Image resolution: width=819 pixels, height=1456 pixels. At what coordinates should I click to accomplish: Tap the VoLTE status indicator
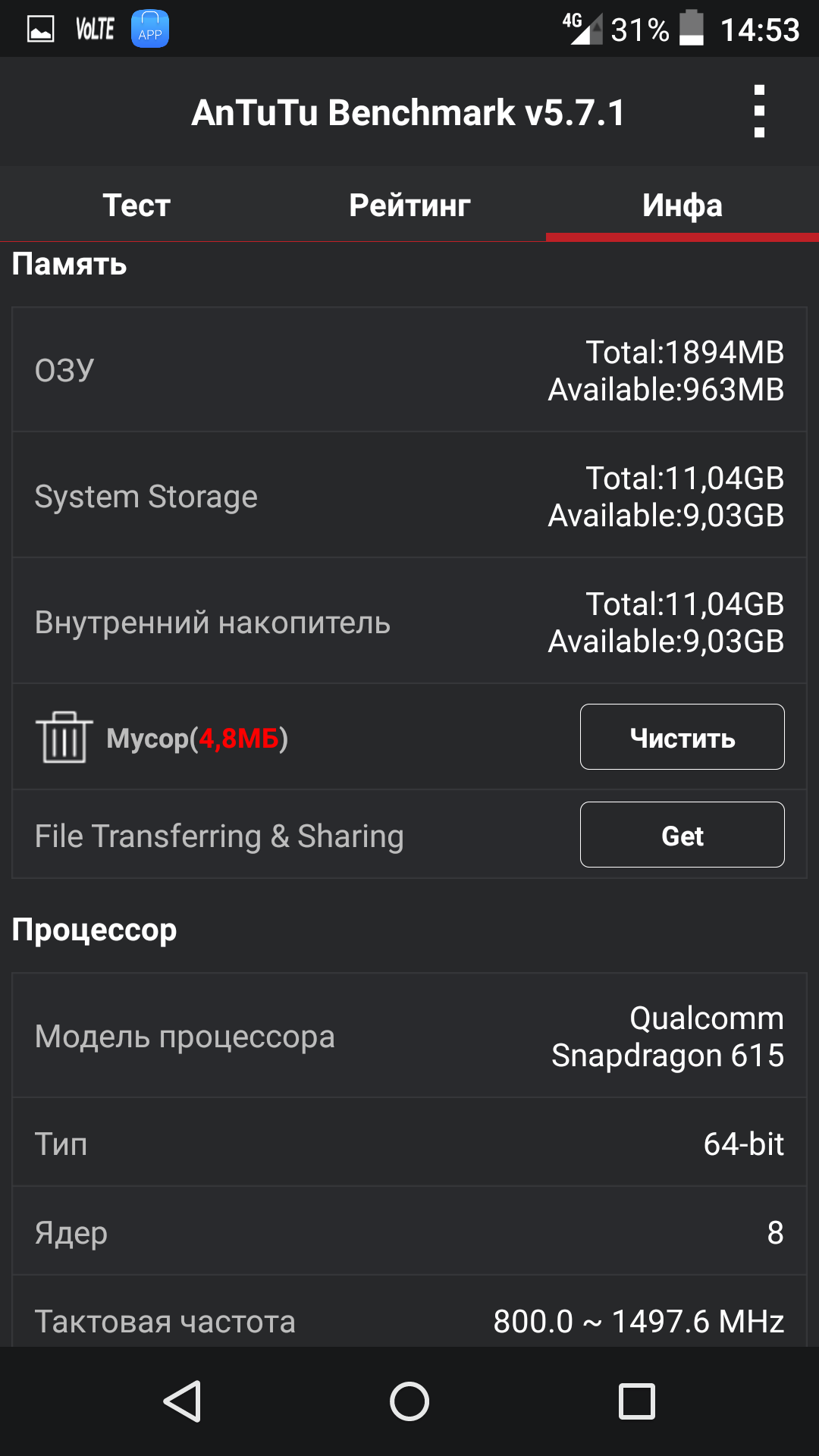point(95,30)
